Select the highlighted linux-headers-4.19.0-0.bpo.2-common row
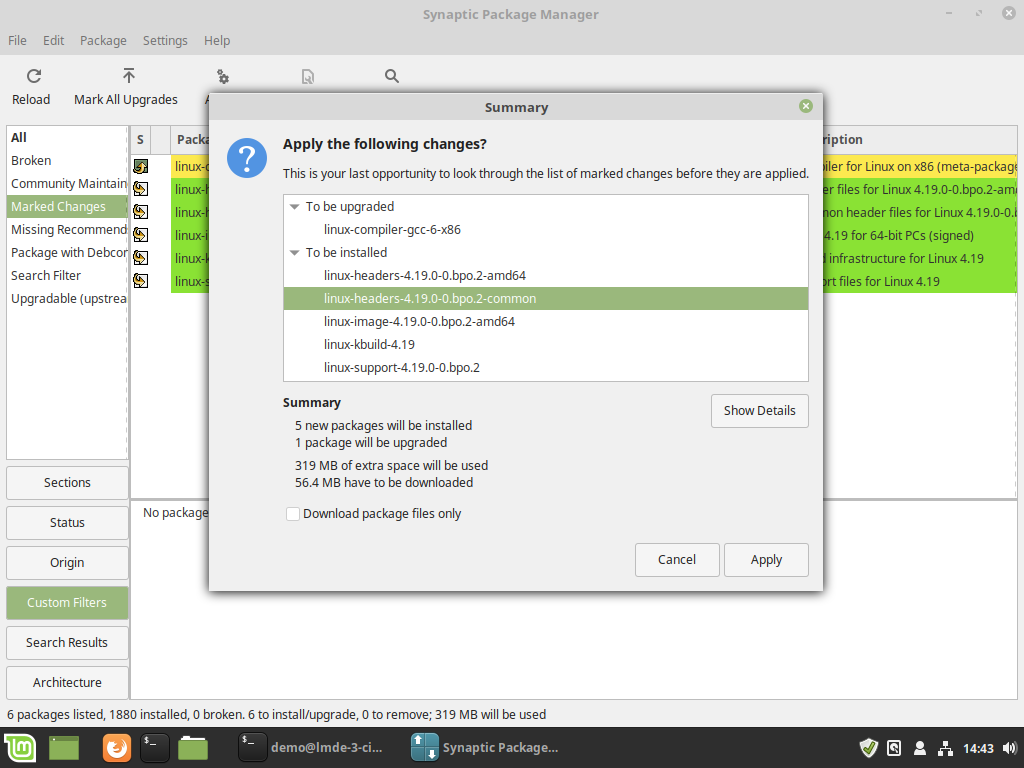 coord(545,298)
